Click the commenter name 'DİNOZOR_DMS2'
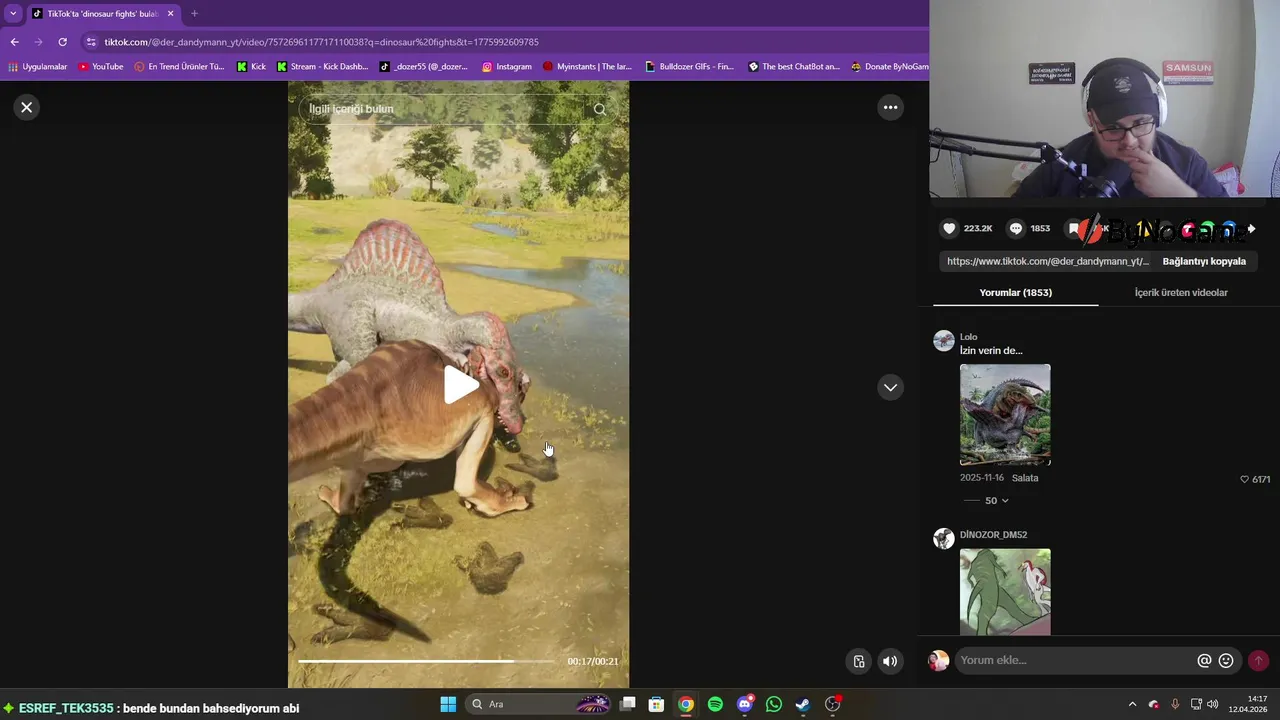Screen dimensions: 1280x720 993,535
